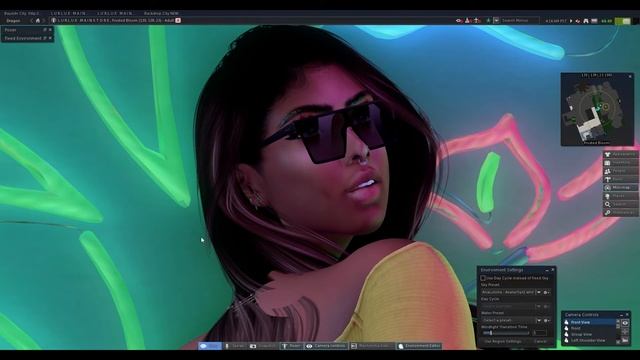Open People from the right sidebar

click(620, 171)
